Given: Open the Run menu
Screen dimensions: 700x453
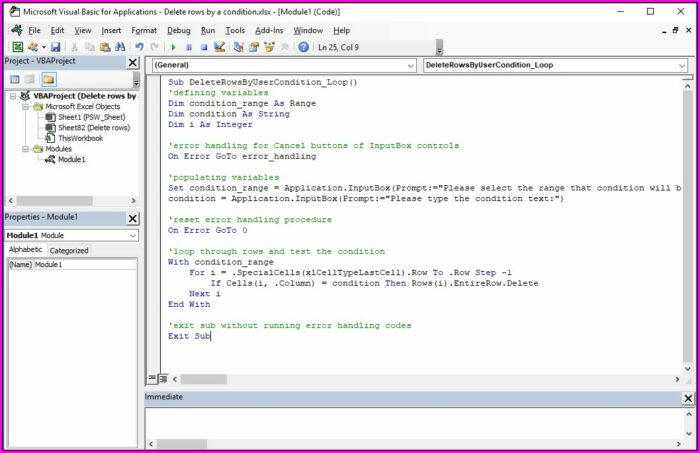Looking at the screenshot, I should [208, 30].
